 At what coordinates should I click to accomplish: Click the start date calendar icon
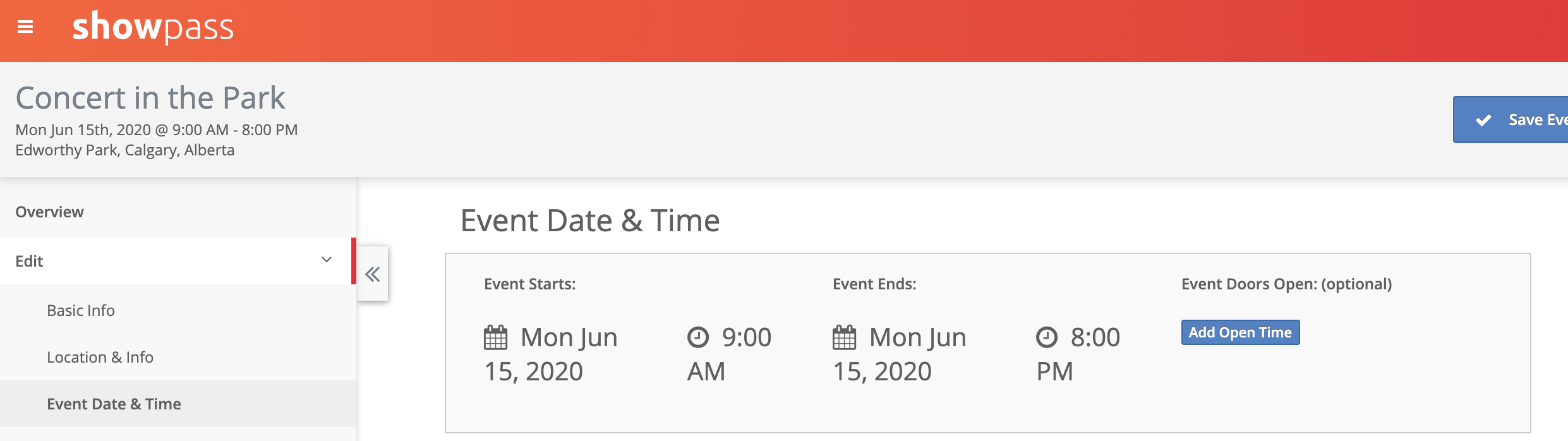[x=495, y=337]
